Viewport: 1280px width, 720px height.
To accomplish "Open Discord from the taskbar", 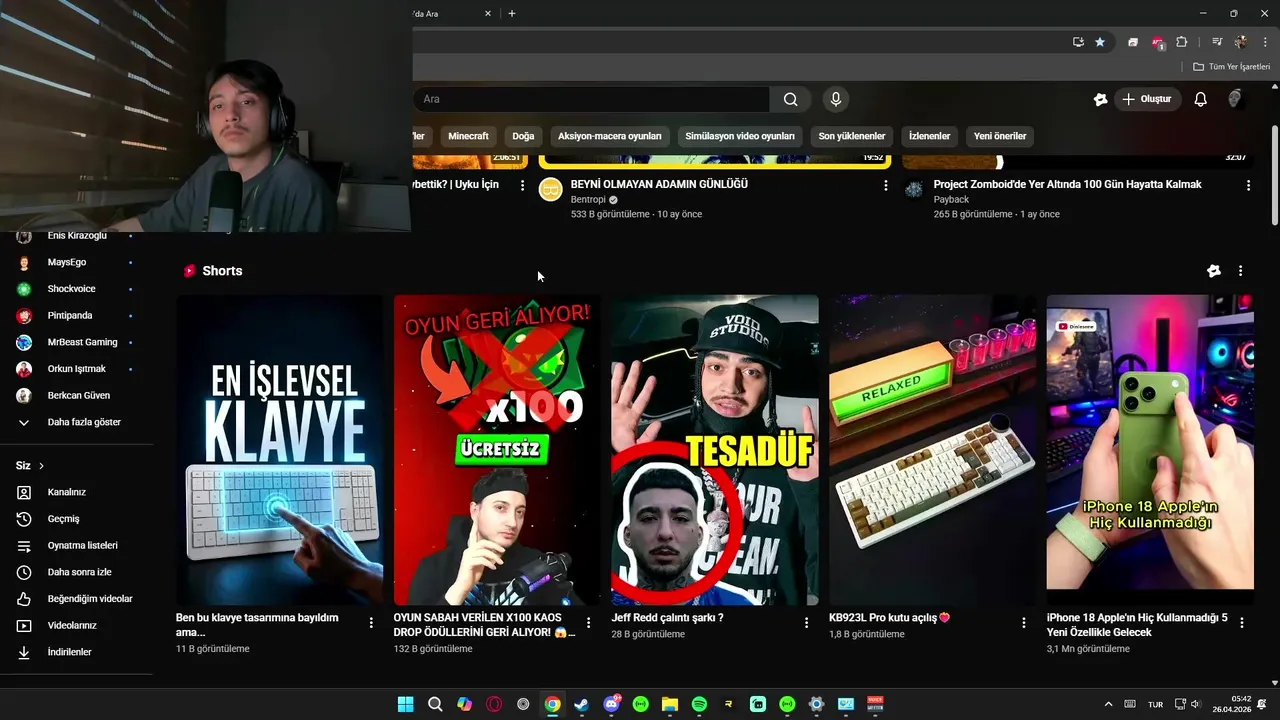I will coord(611,704).
